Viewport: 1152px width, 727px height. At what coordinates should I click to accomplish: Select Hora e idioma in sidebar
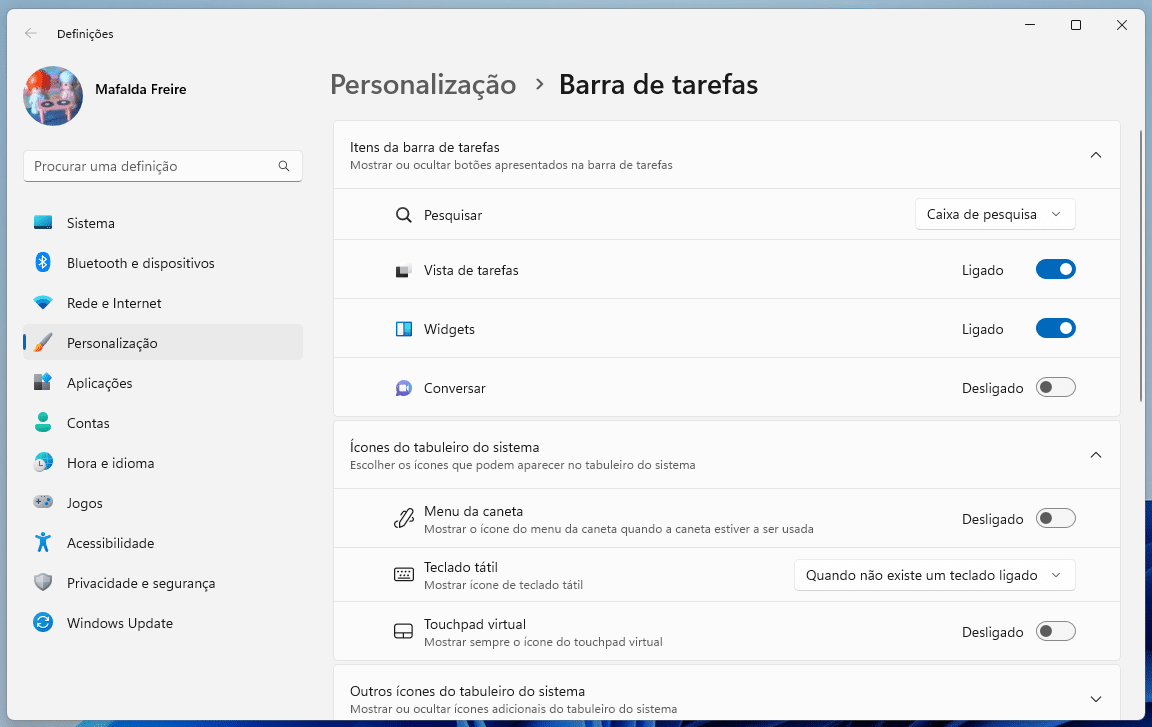[110, 463]
